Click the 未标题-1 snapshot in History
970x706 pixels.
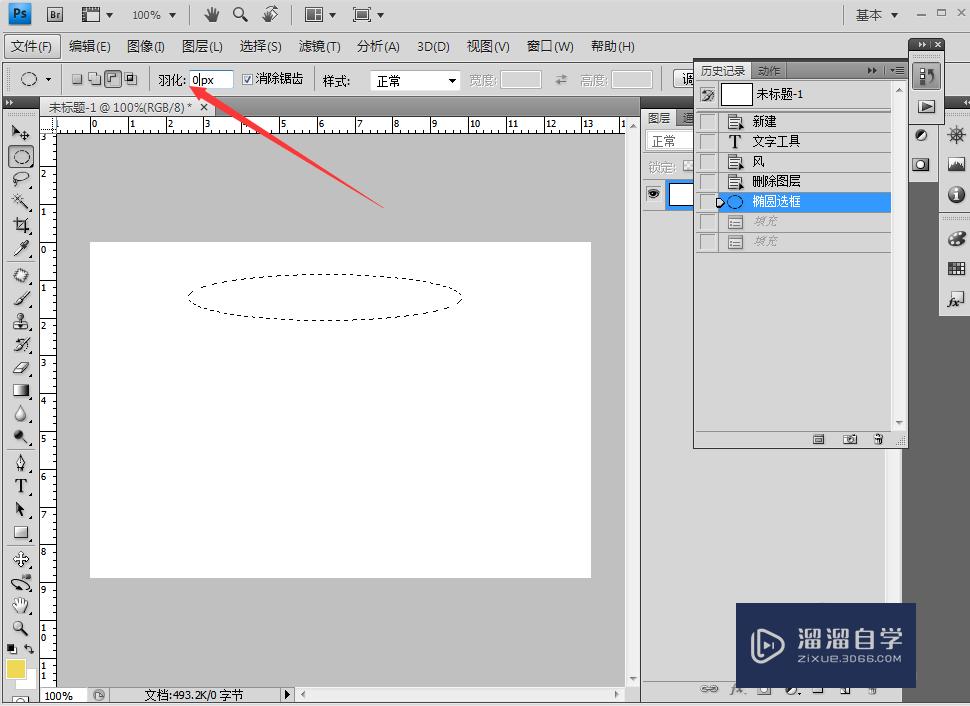coord(794,95)
